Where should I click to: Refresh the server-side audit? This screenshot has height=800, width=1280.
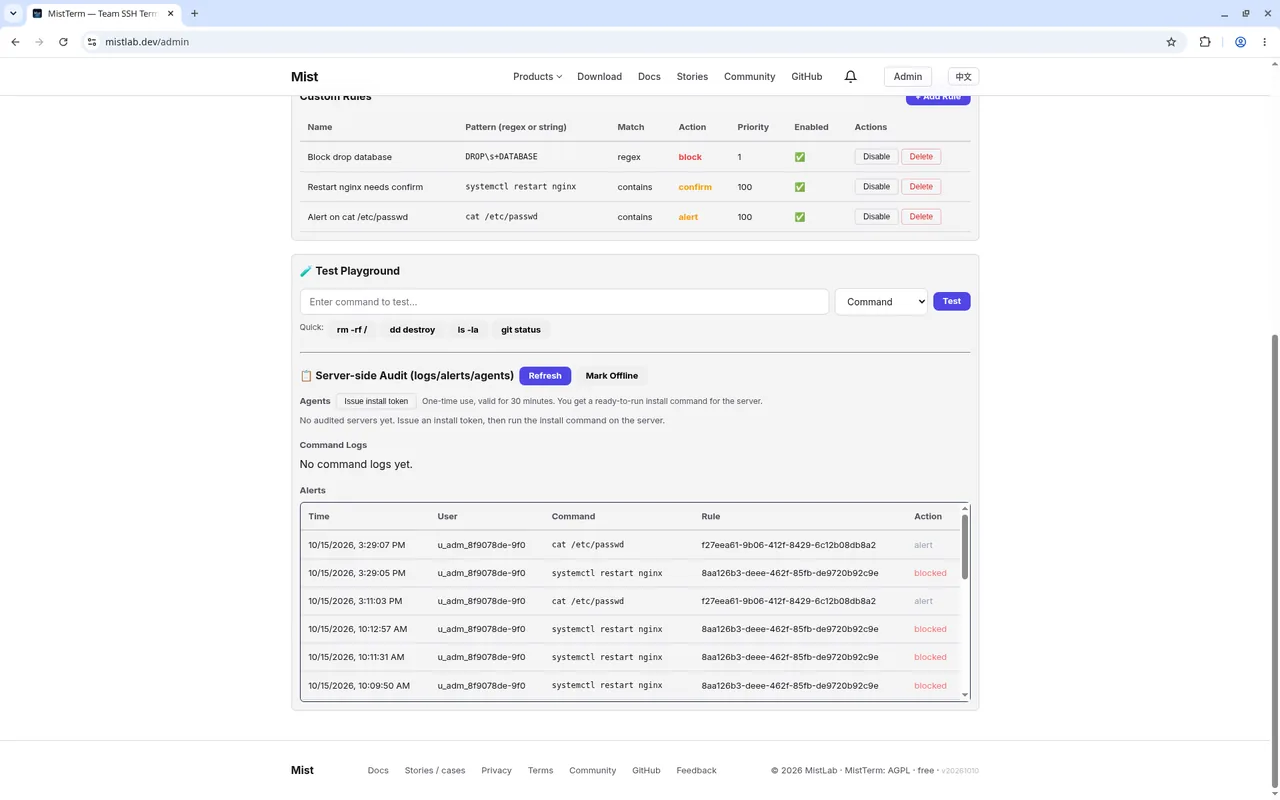pos(545,376)
